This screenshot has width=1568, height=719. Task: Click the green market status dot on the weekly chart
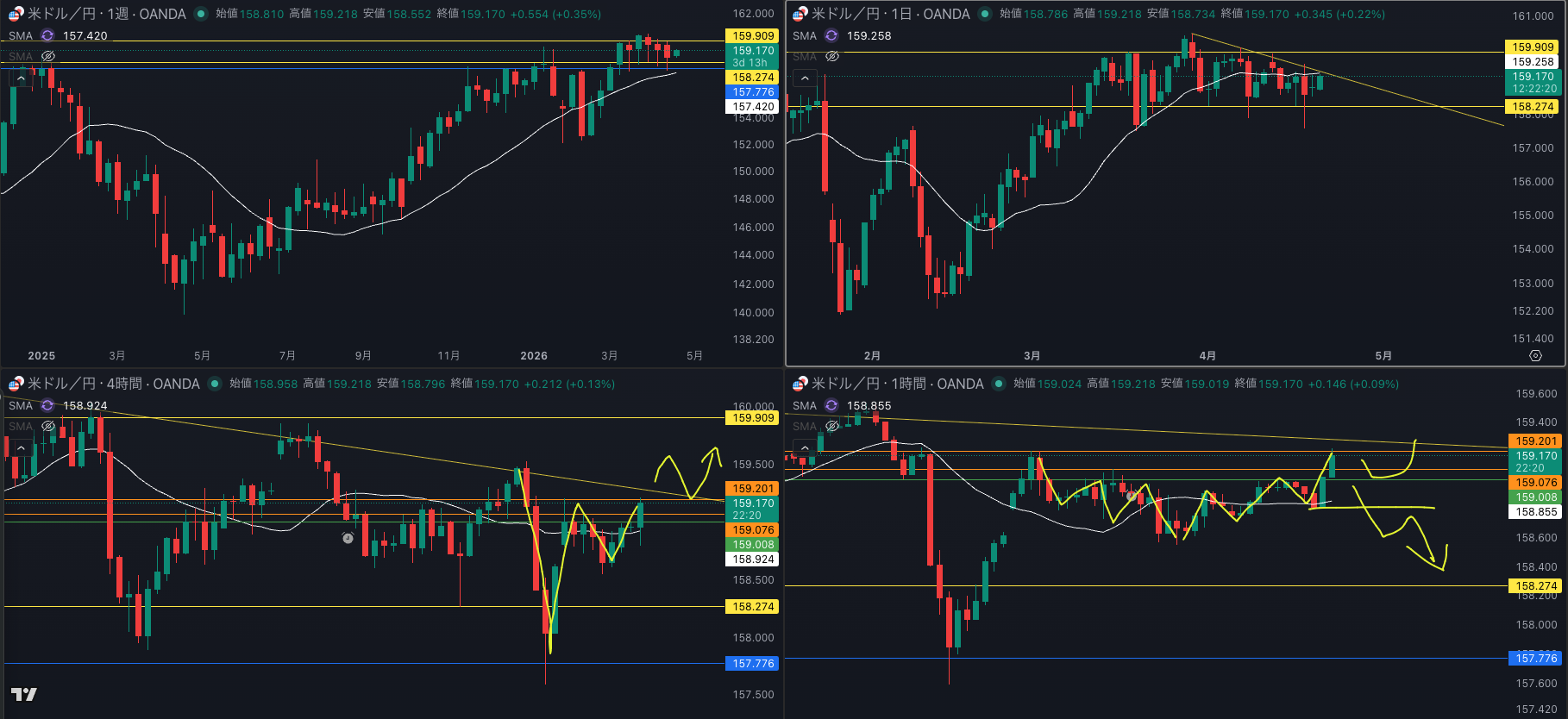201,14
